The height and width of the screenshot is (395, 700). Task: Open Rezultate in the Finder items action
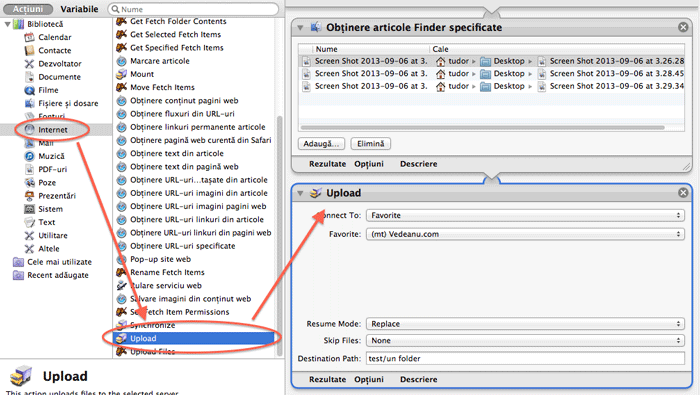pos(327,164)
